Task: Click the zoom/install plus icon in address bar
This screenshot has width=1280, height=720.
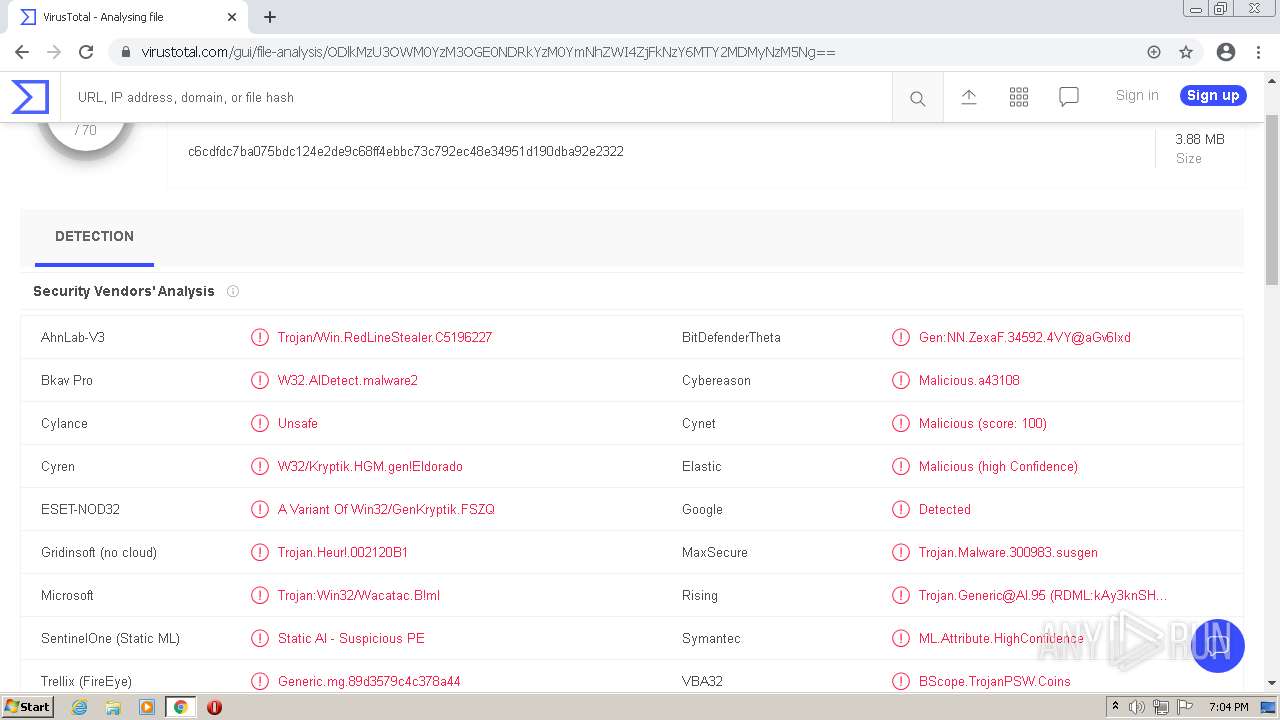Action: pos(1154,52)
